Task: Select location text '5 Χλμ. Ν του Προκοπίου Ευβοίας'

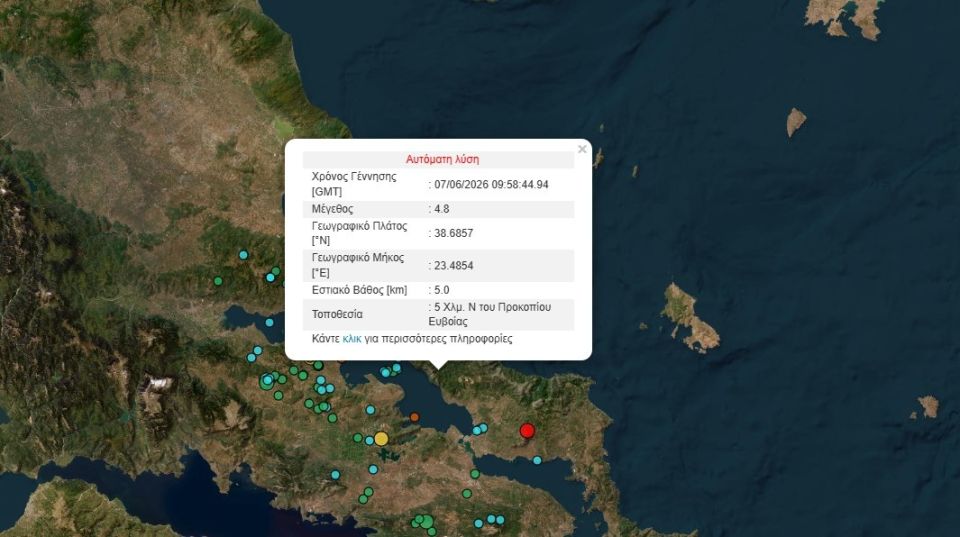Action: tap(490, 314)
